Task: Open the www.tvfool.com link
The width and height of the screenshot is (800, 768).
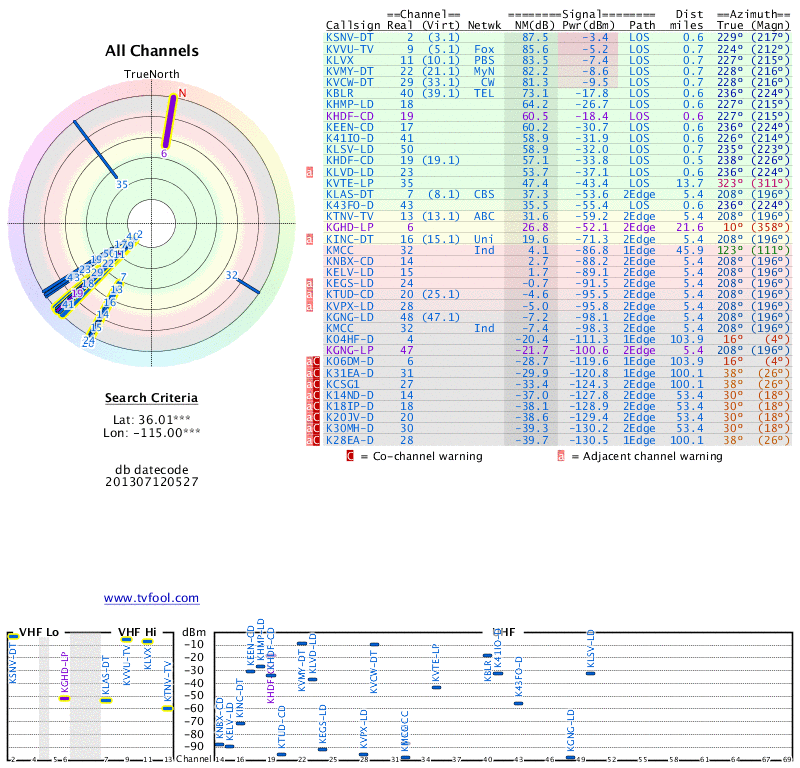Action: click(x=151, y=598)
